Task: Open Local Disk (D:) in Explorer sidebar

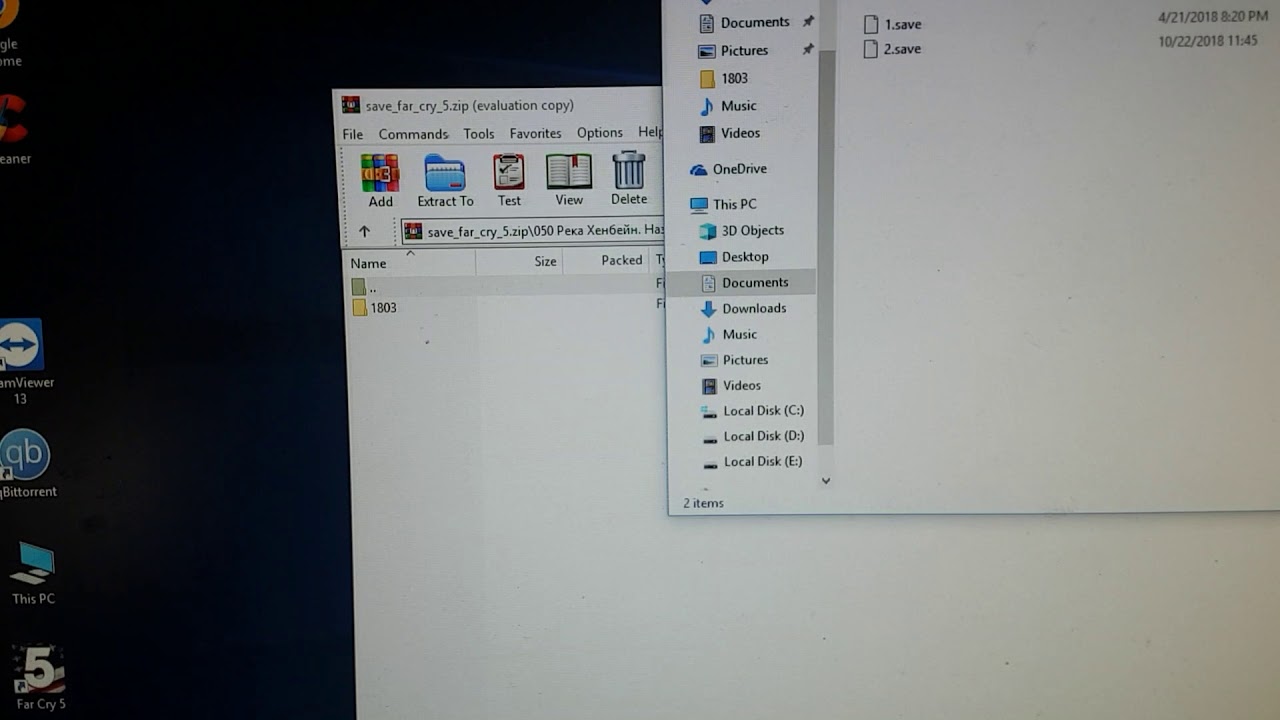Action: [752, 436]
